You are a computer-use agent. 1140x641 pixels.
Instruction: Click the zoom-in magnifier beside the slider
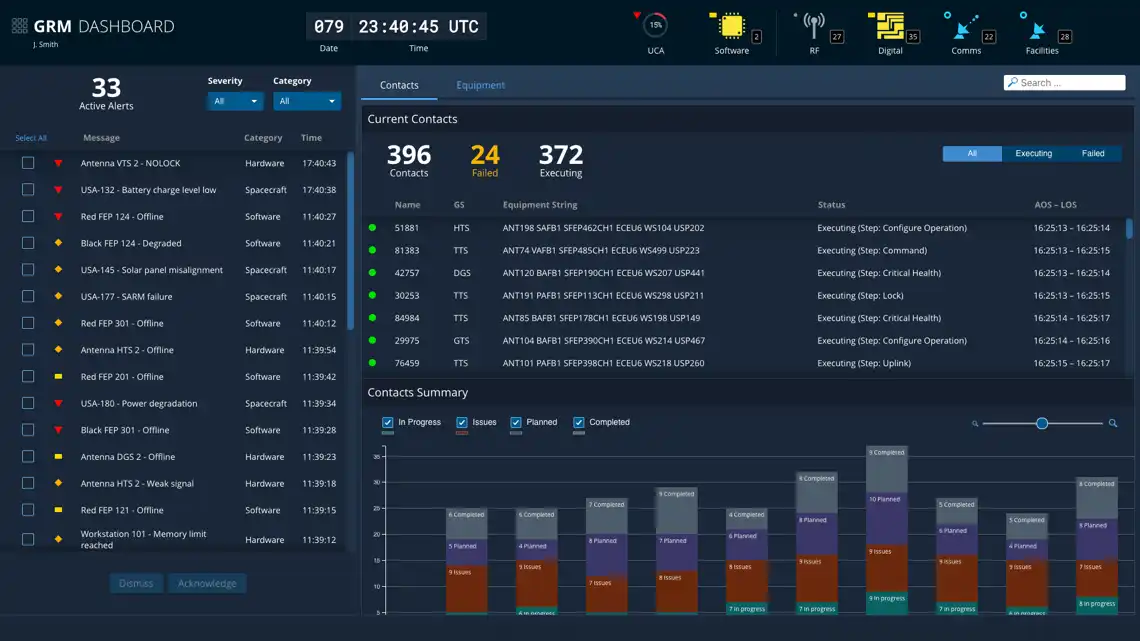1112,423
